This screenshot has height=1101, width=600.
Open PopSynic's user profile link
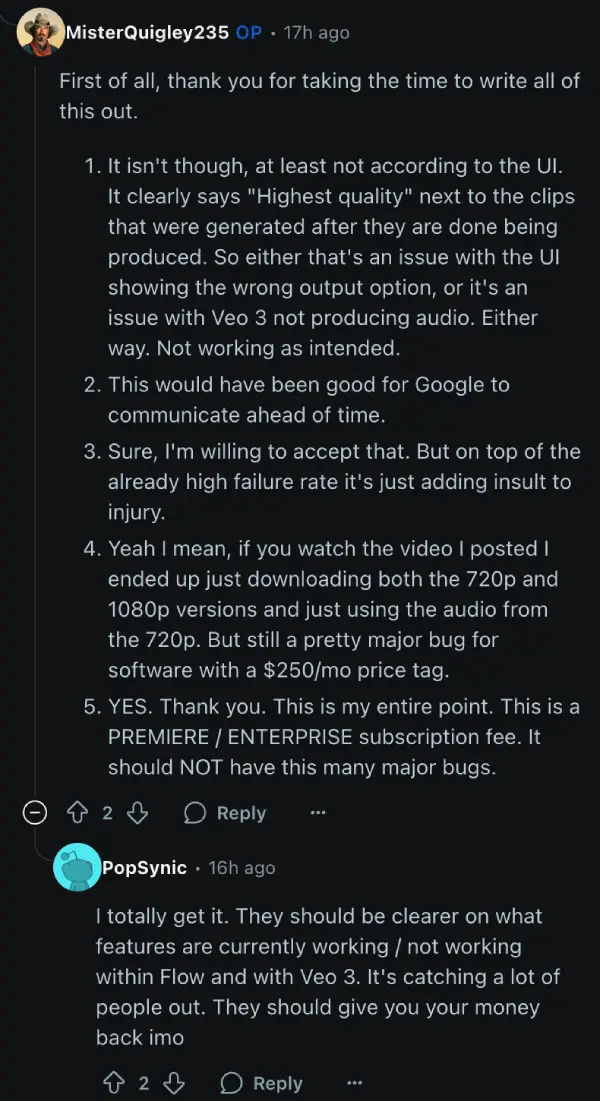[x=145, y=868]
